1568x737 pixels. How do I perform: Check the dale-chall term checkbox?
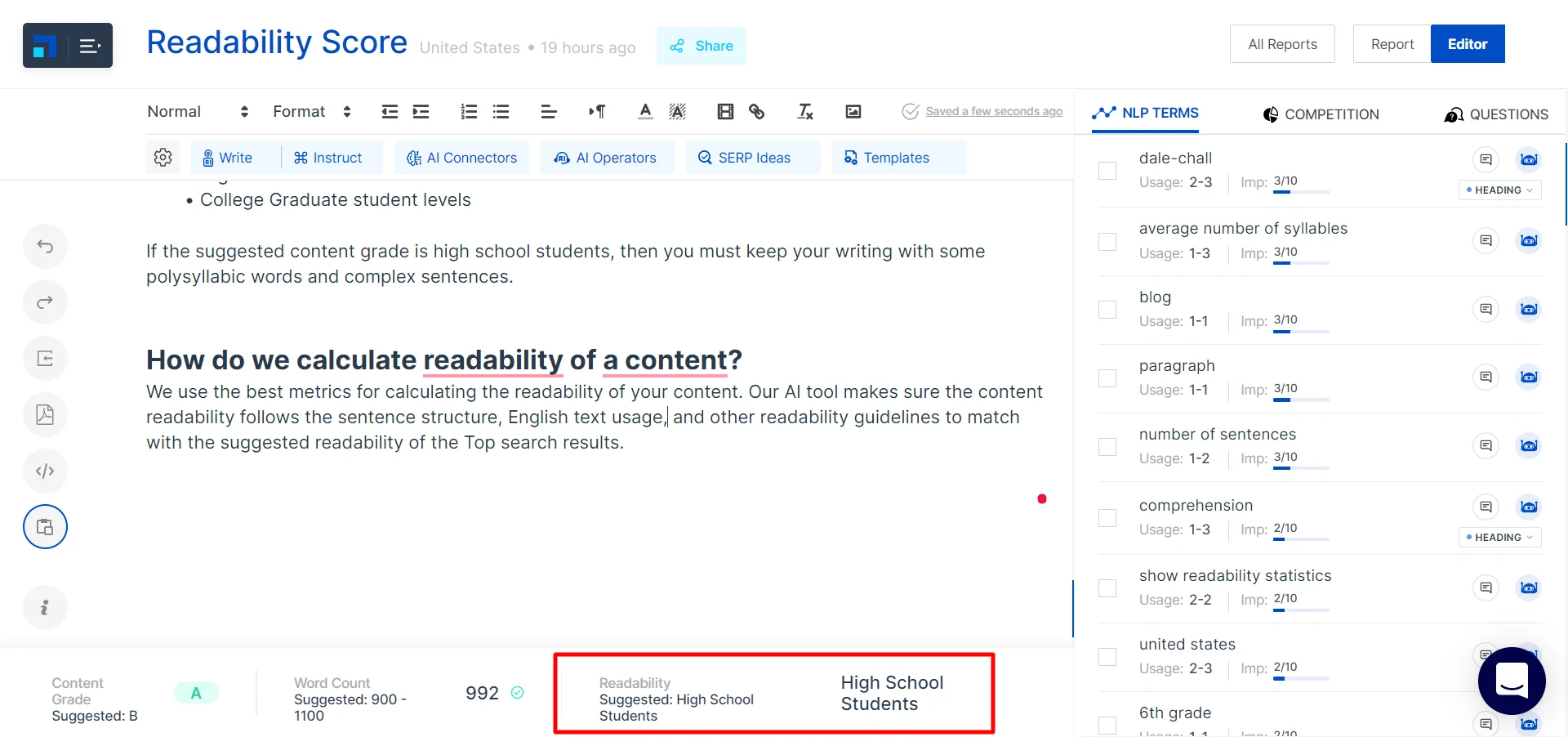tap(1107, 171)
